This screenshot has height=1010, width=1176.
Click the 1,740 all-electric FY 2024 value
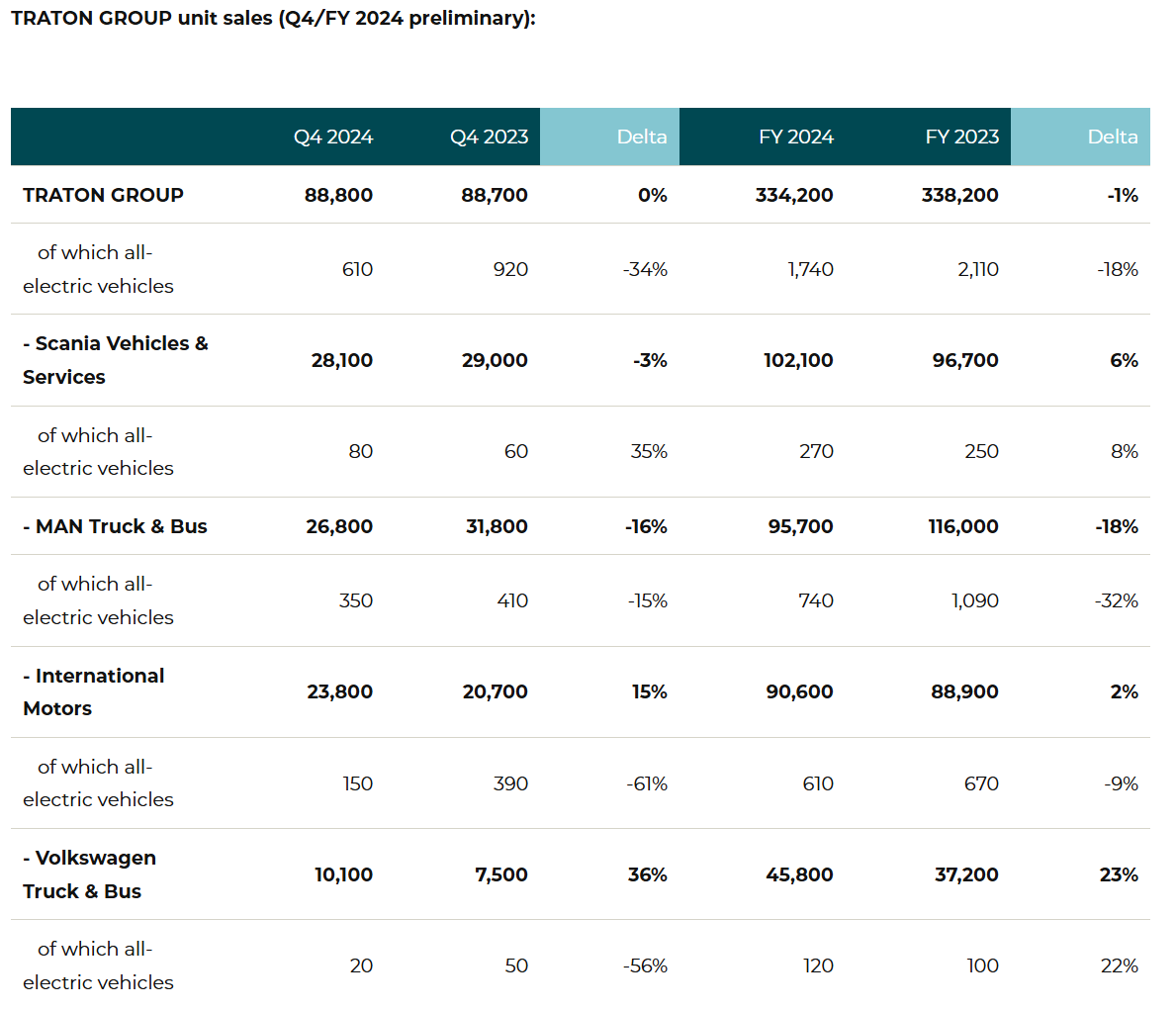coord(810,269)
